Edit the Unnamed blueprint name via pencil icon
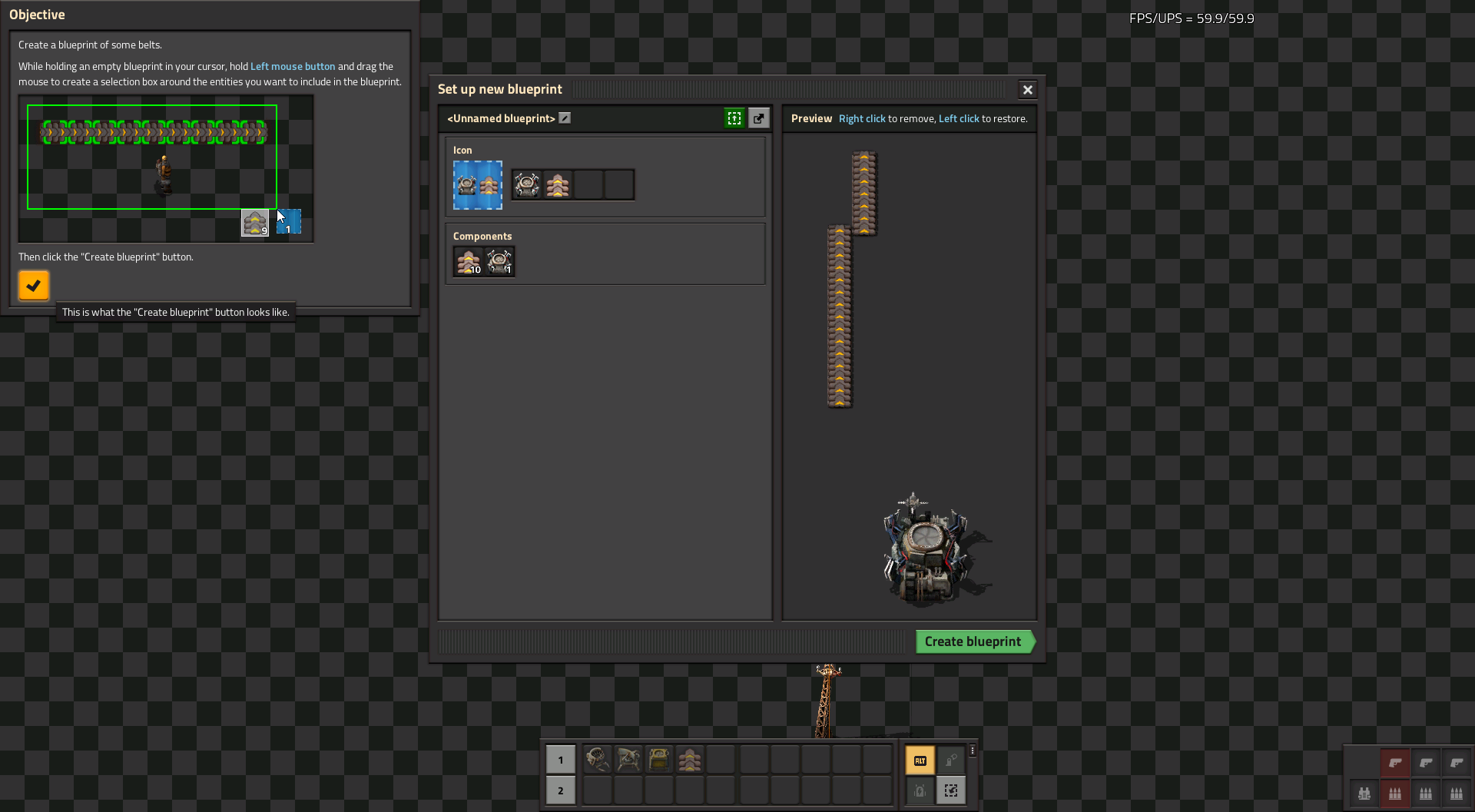 (565, 118)
